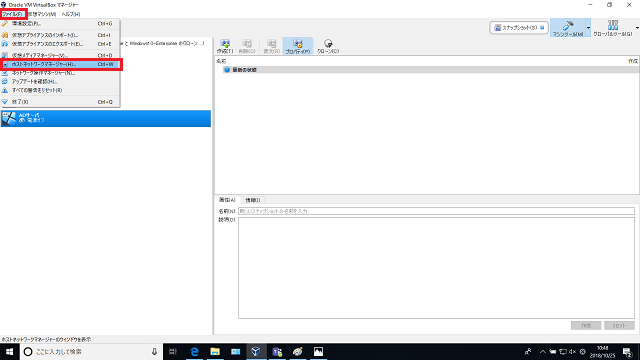Choose アップデートを確認 menu entry
The width and height of the screenshot is (640, 360).
[60, 82]
